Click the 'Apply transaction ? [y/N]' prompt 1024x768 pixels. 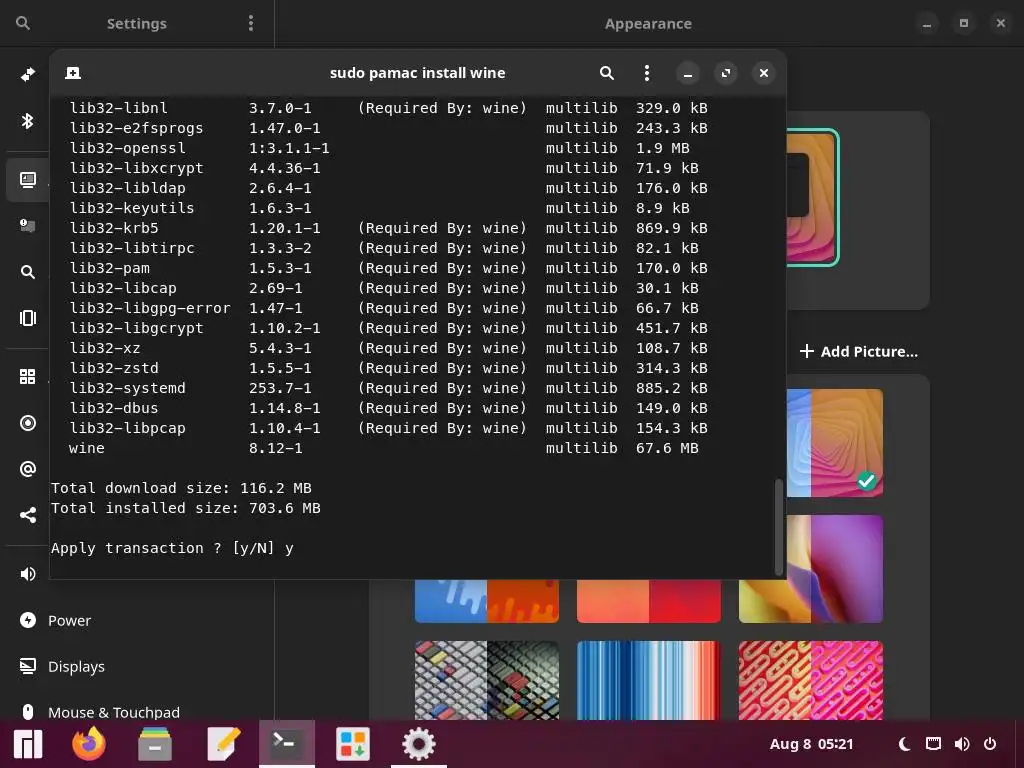coord(163,548)
